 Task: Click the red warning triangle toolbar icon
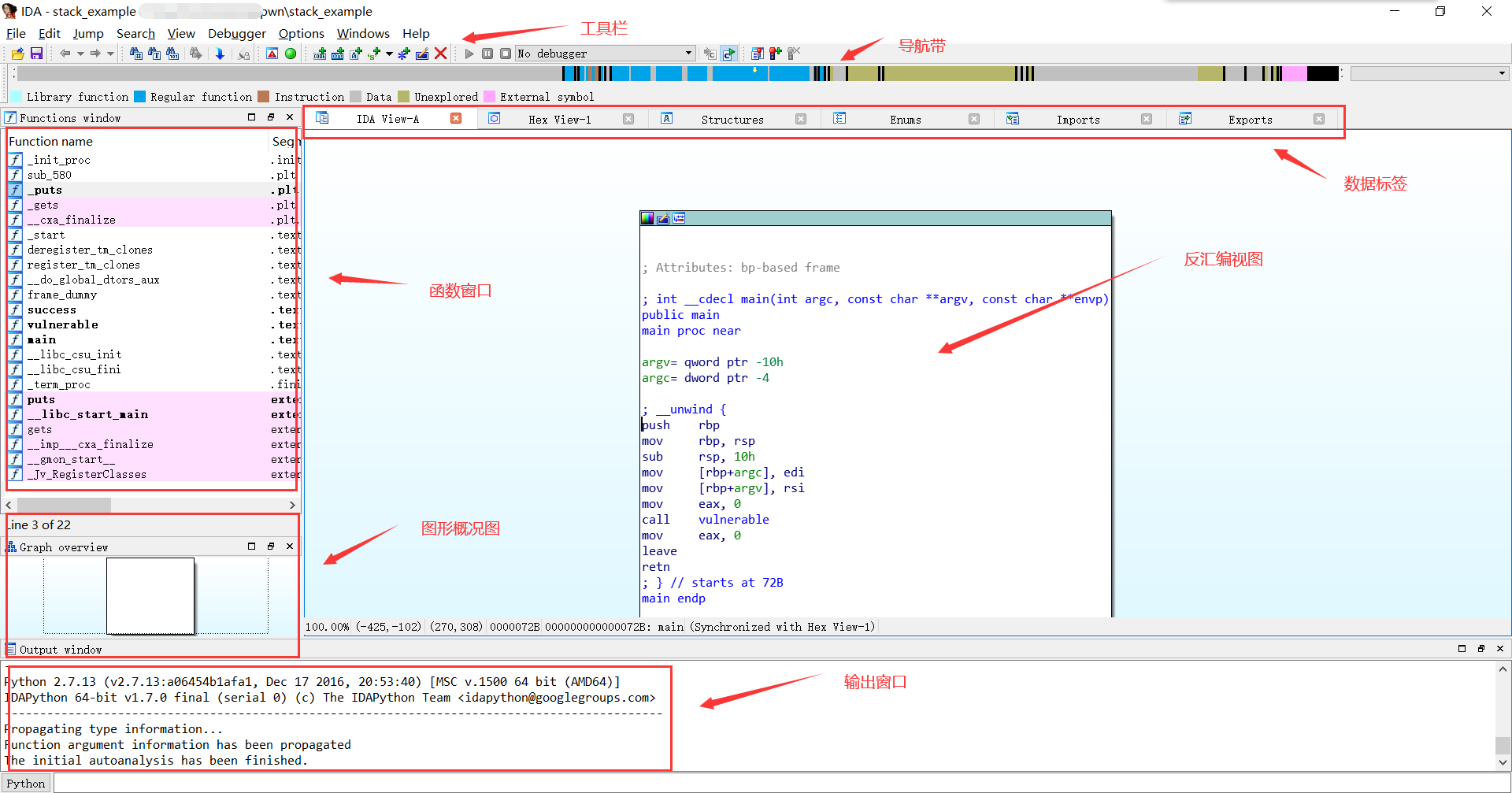point(272,54)
